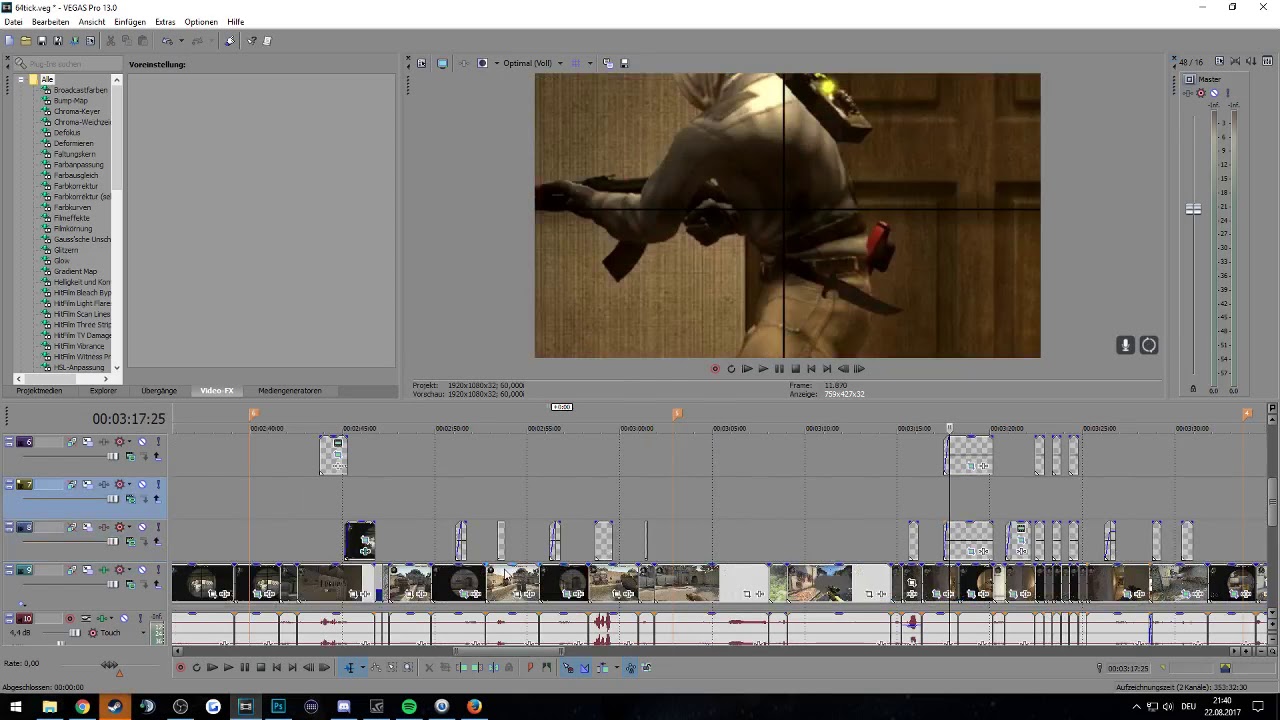Click overlays grid icon in preview toolbar
1280x720 pixels.
coord(576,63)
